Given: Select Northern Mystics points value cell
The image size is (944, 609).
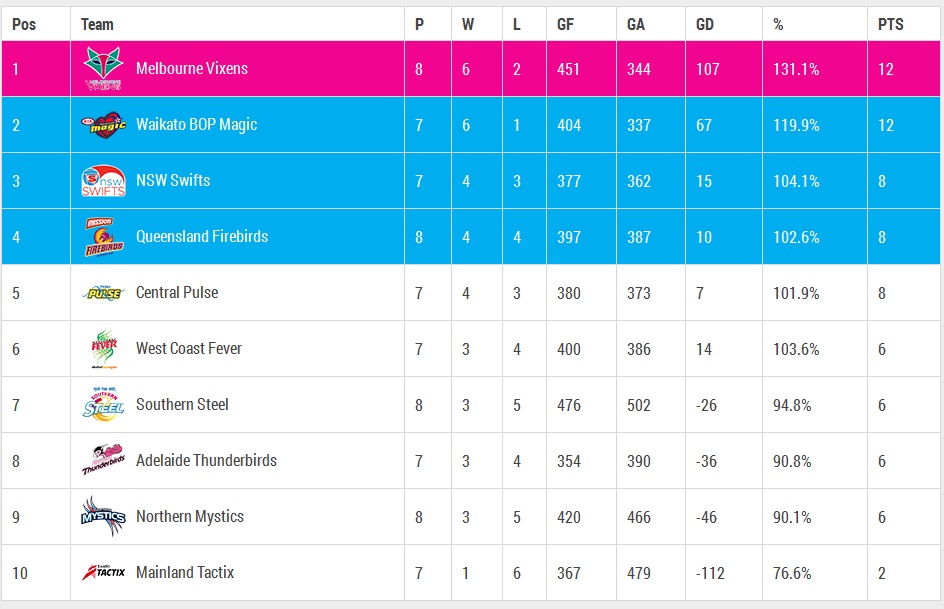Looking at the screenshot, I should [884, 517].
